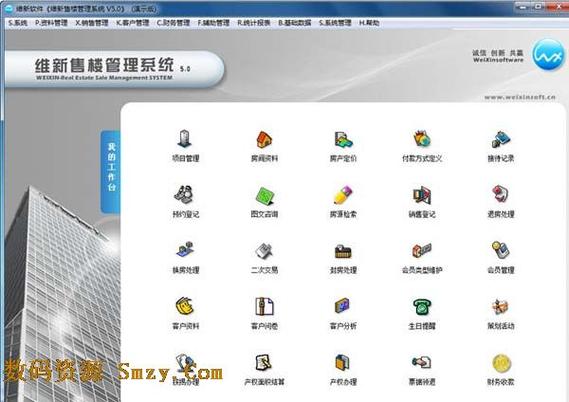
Task: Open the S.系统 menu
Action: [x=17, y=23]
